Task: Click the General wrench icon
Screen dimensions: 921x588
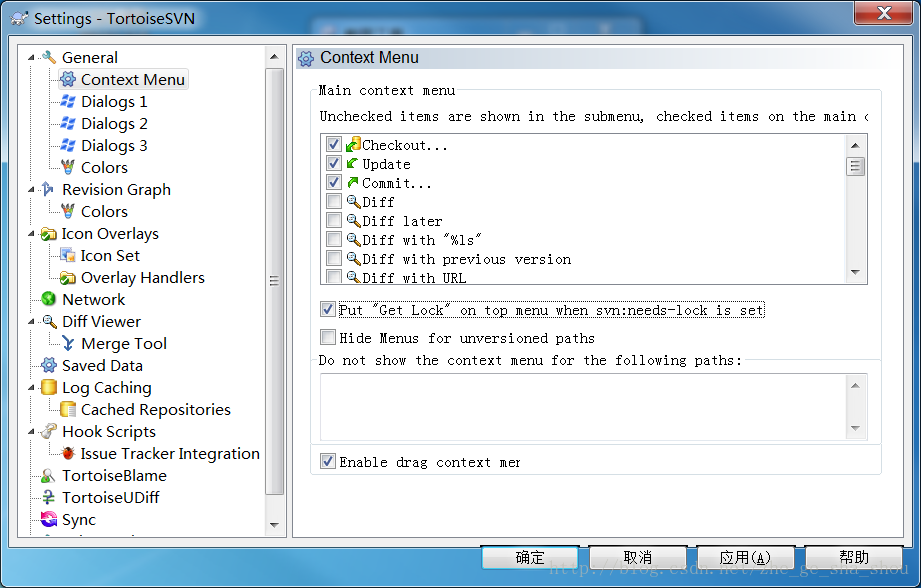Action: point(49,57)
